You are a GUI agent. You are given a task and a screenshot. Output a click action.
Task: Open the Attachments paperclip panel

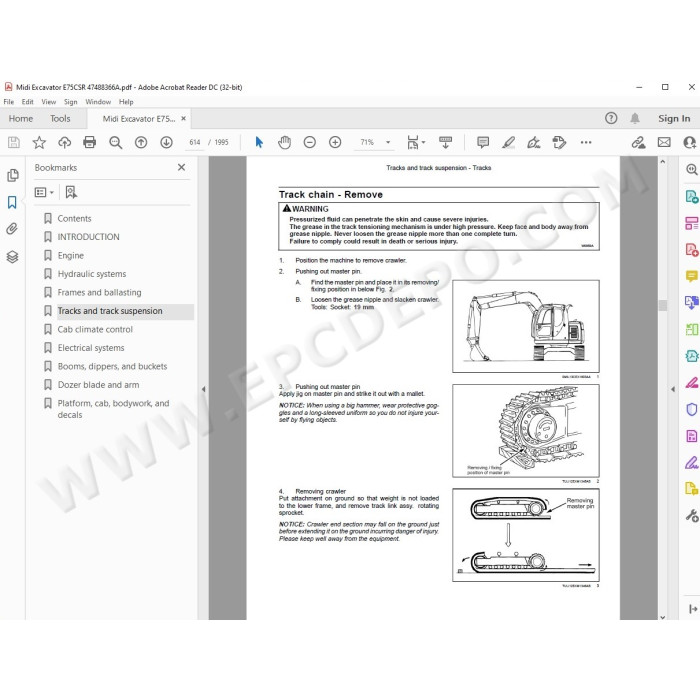pyautogui.click(x=12, y=229)
